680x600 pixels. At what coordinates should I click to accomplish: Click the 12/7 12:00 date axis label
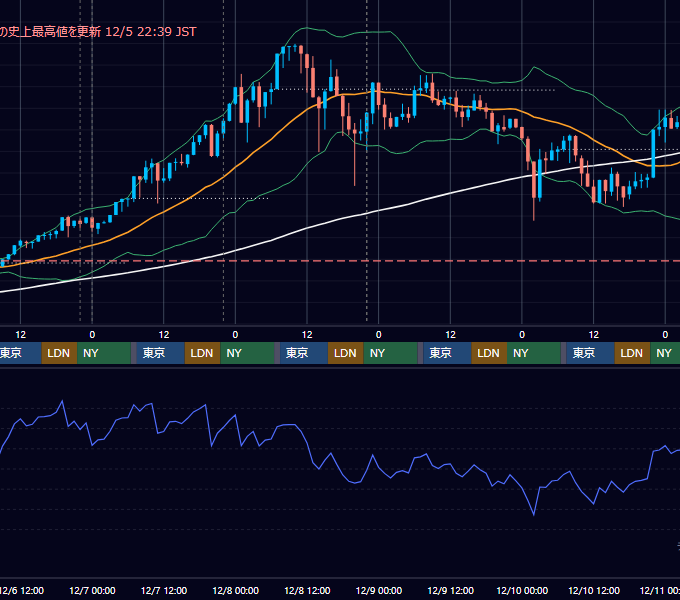164,590
